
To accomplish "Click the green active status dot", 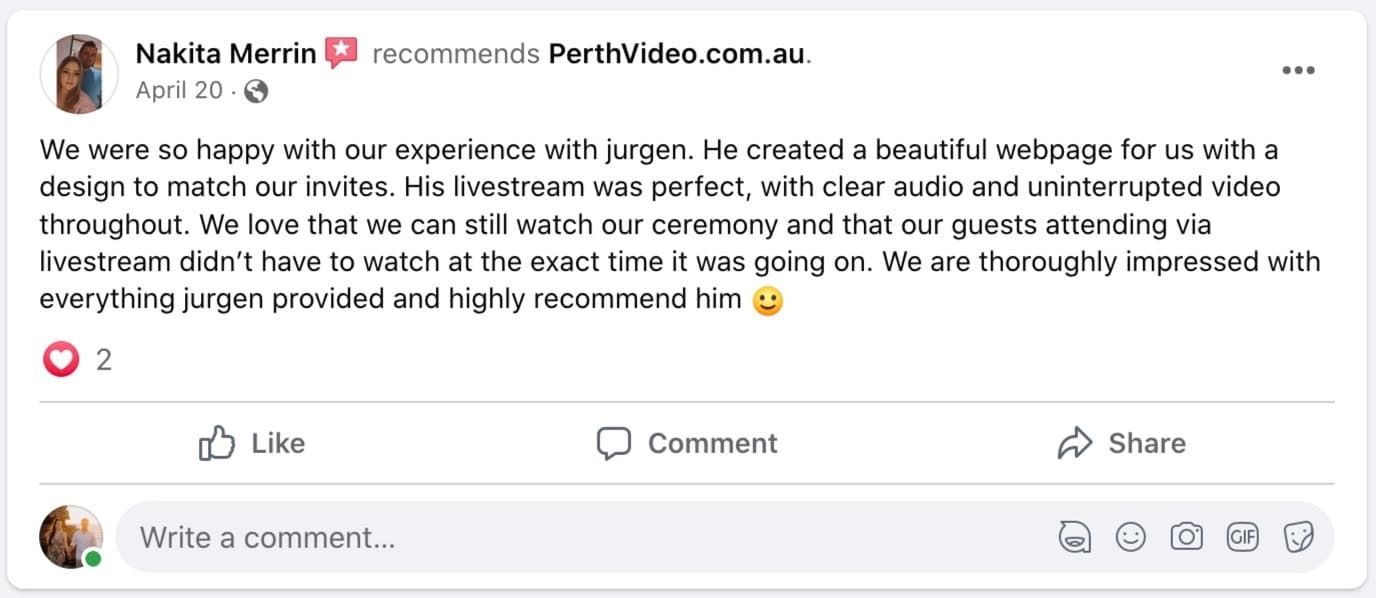I will (x=93, y=558).
